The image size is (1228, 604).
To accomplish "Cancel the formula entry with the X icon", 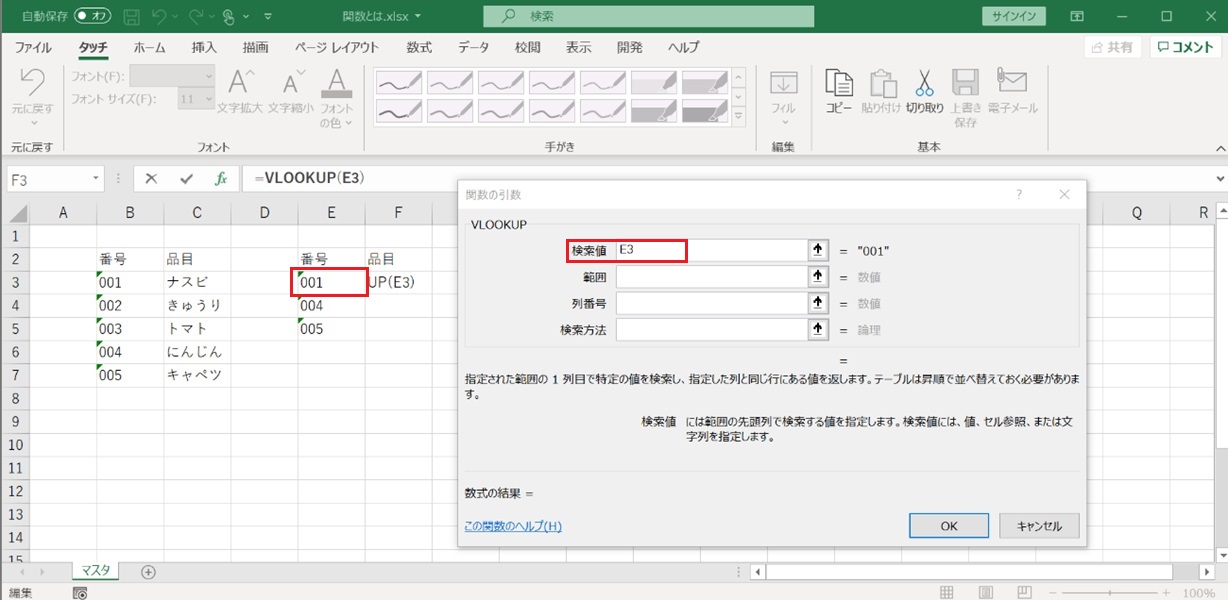I will pyautogui.click(x=151, y=179).
